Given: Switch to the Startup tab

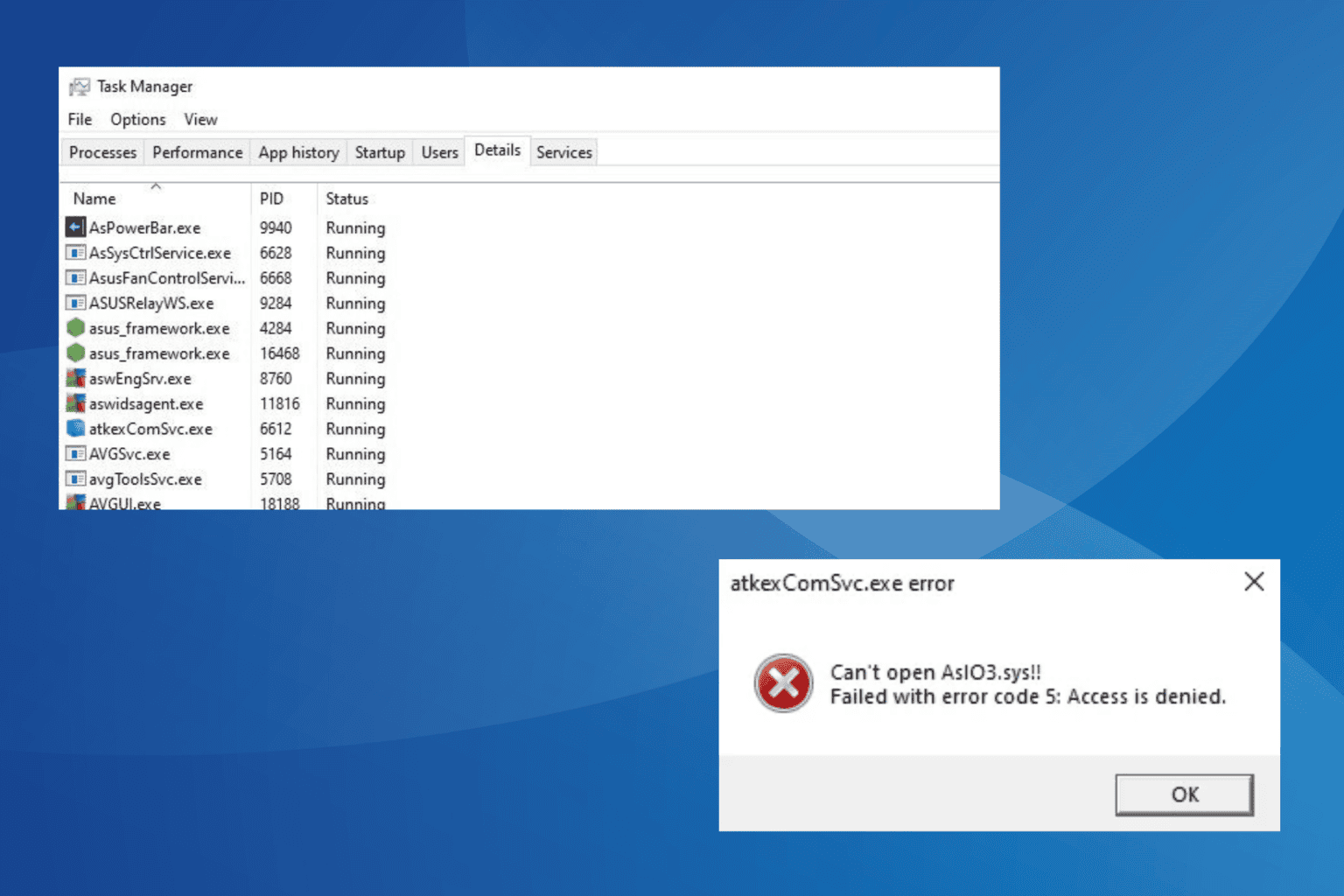Looking at the screenshot, I should coord(380,152).
